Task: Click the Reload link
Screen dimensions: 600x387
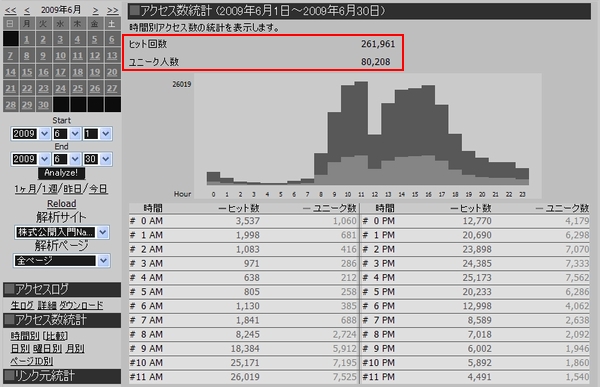Action: pyautogui.click(x=62, y=204)
